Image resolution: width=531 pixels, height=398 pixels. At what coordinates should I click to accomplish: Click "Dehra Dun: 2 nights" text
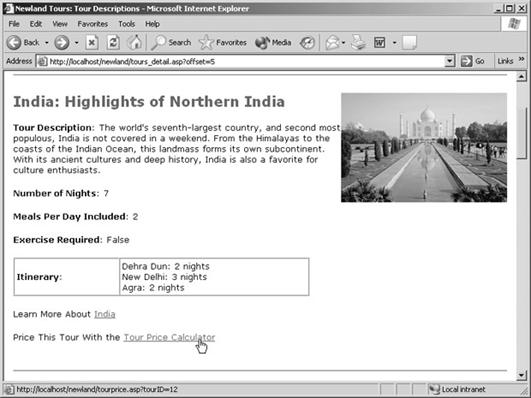(x=166, y=266)
